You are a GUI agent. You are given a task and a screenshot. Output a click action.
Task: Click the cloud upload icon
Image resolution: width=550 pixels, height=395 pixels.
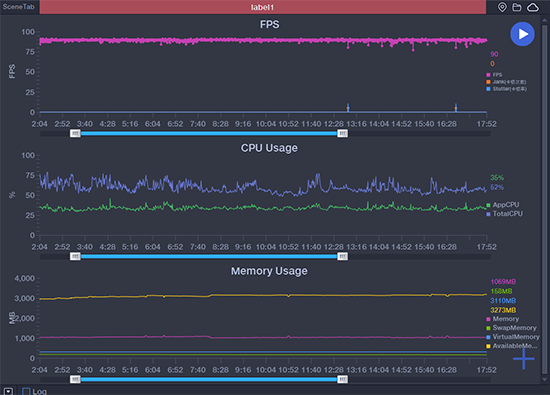pos(533,7)
